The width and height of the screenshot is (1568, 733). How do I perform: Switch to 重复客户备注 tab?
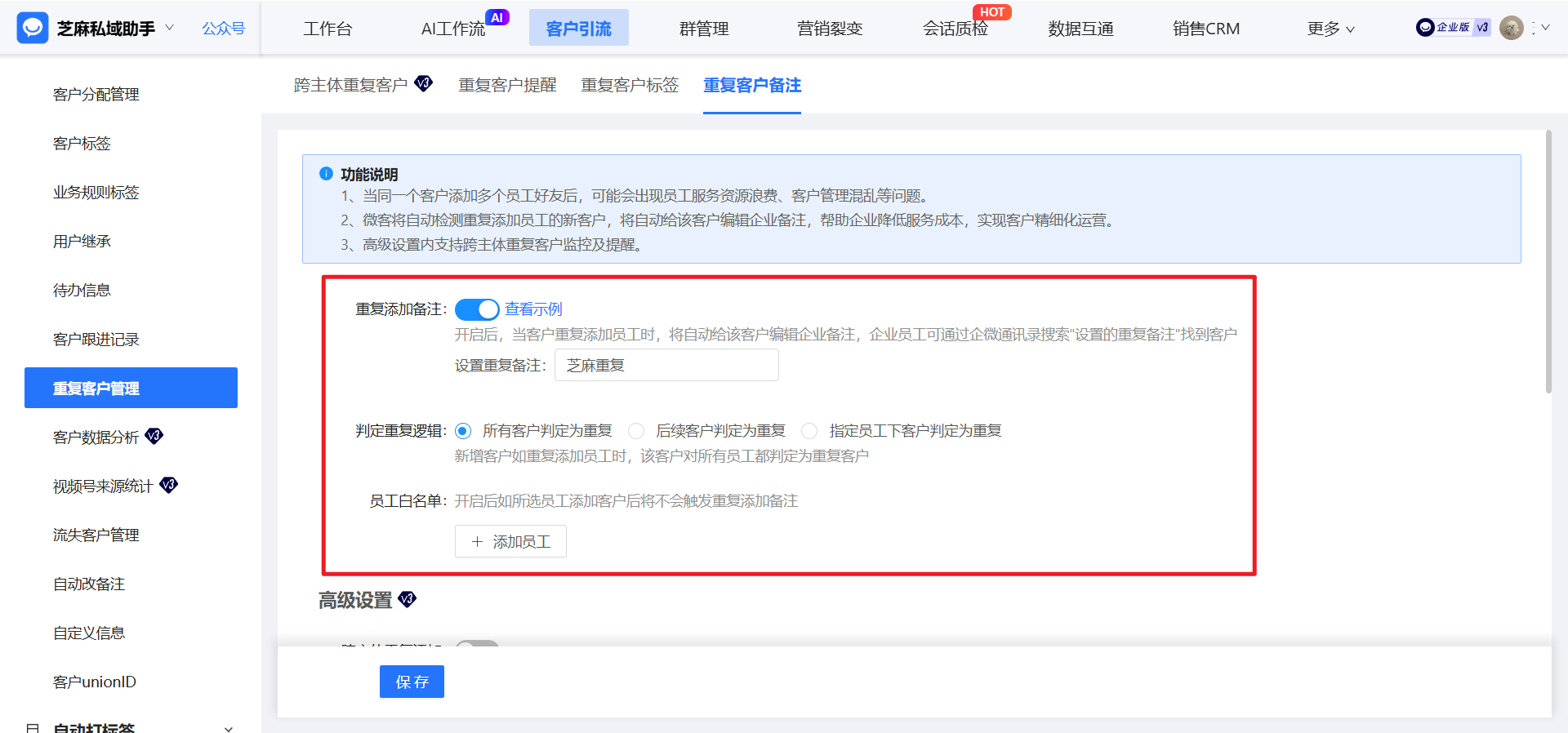752,85
